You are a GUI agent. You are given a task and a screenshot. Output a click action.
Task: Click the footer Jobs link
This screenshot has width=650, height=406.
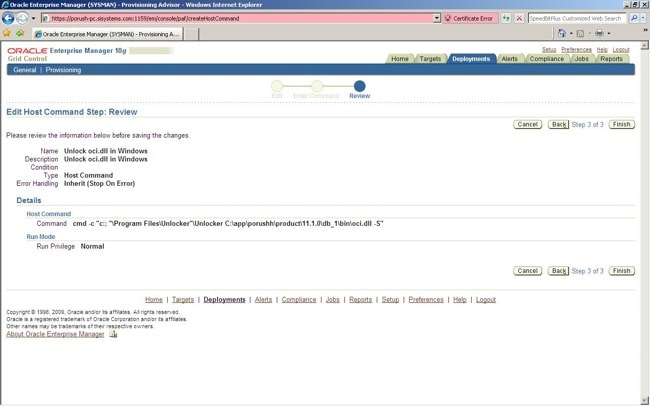pyautogui.click(x=332, y=299)
